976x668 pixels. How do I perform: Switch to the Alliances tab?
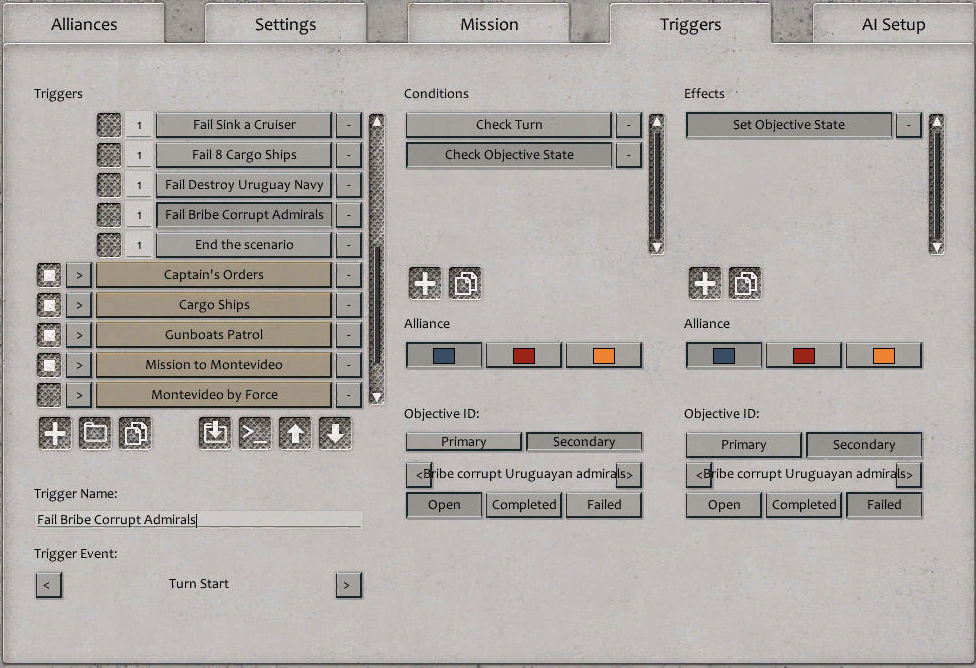tap(84, 24)
